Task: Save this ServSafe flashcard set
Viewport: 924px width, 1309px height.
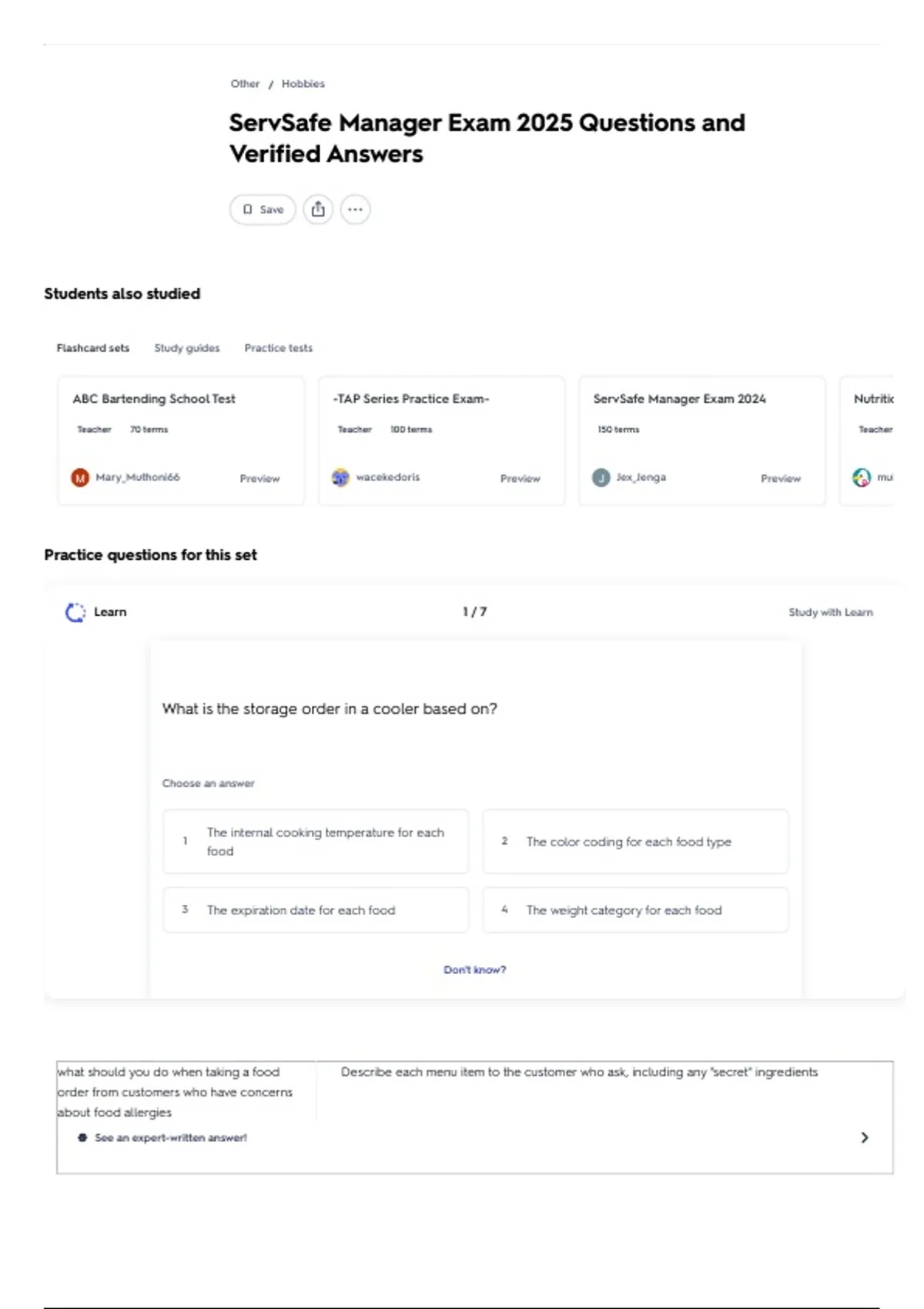Action: 263,209
